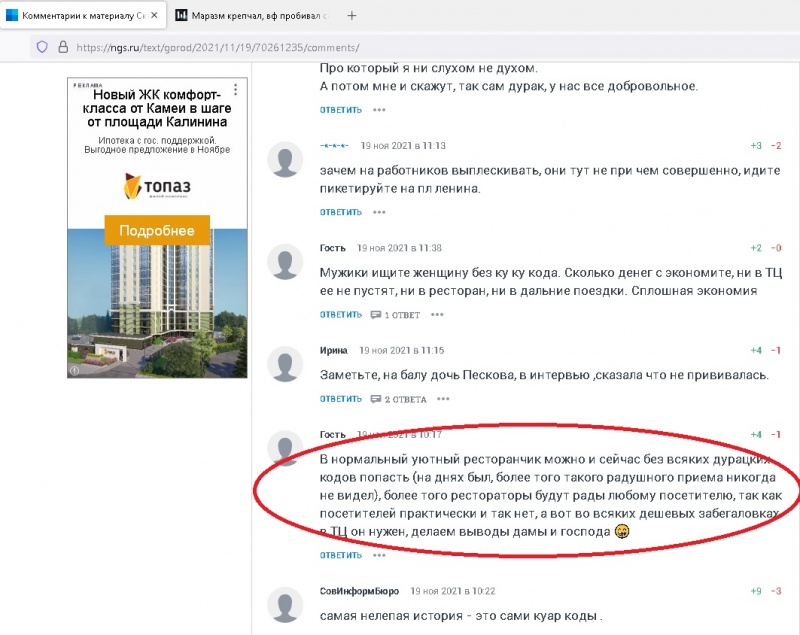Click the ngs.ru address bar URL
This screenshot has width=800, height=635.
(218, 47)
